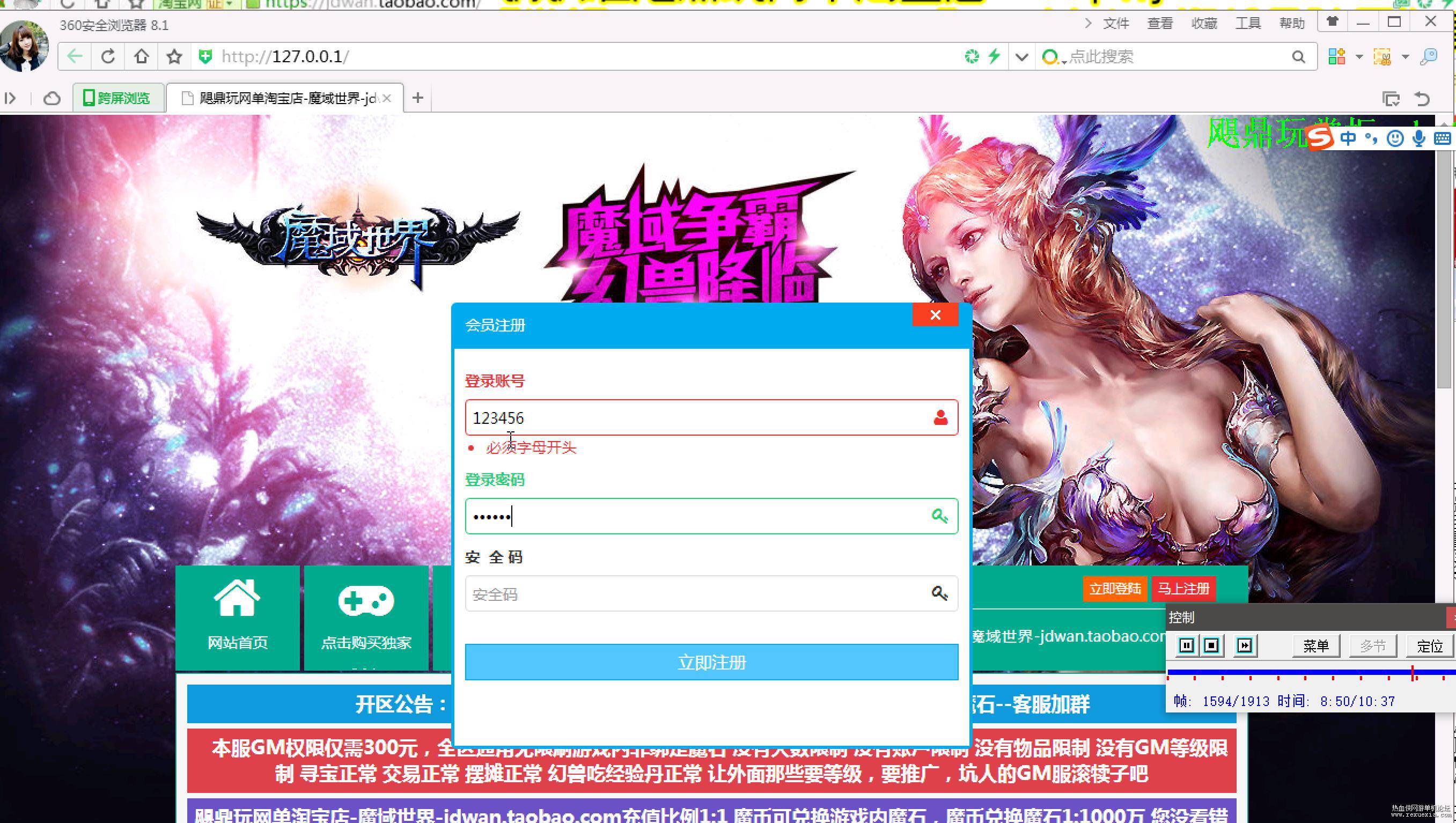Image resolution: width=1456 pixels, height=823 pixels.
Task: Select the 飓鼎玩网单淘宝店 browser tab
Action: (x=285, y=98)
